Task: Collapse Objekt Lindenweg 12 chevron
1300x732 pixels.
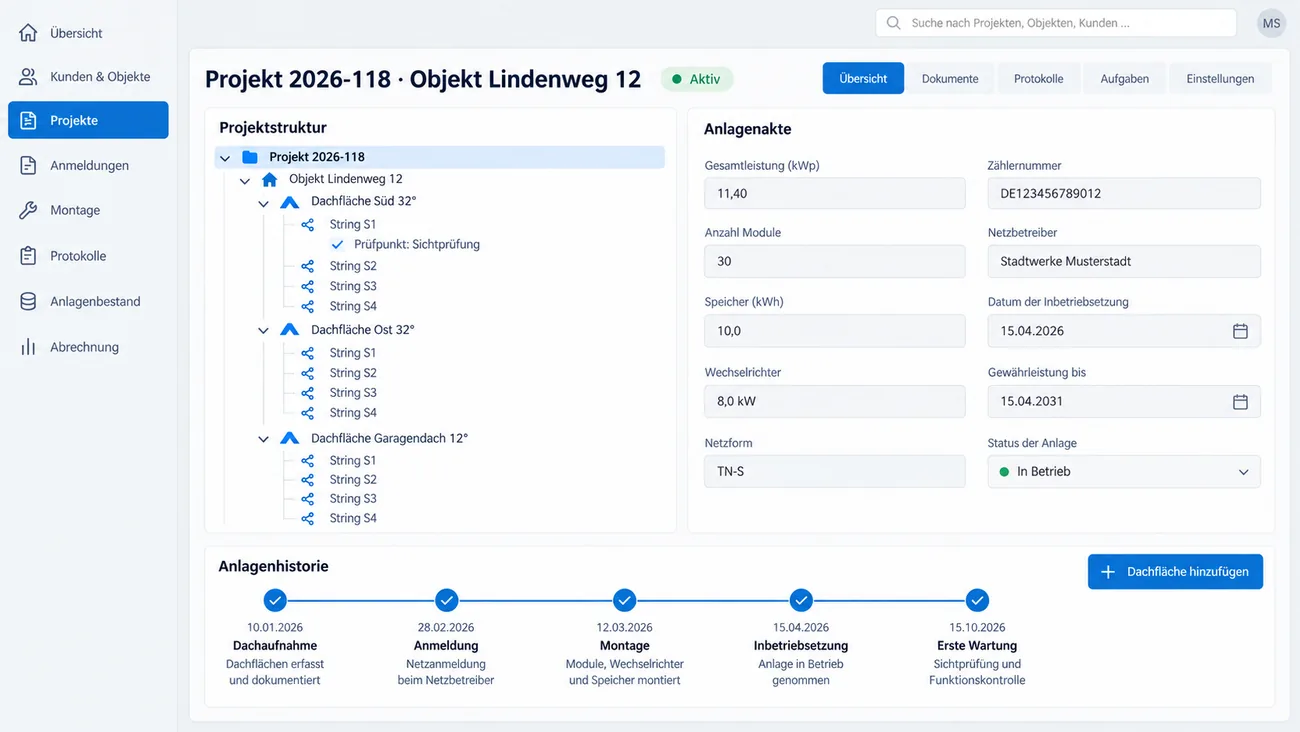Action: tap(245, 181)
